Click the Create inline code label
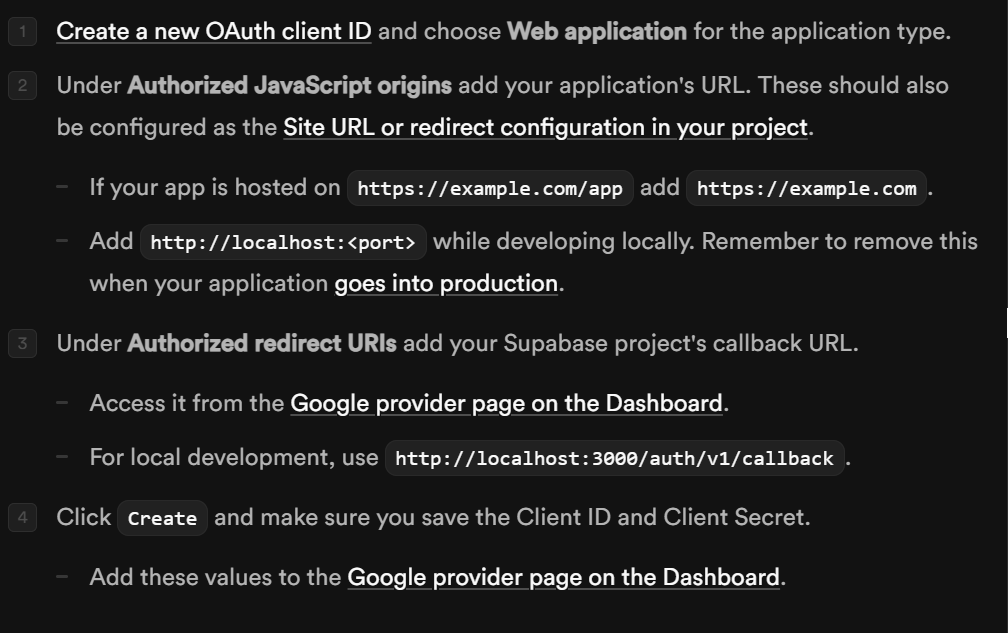 162,519
